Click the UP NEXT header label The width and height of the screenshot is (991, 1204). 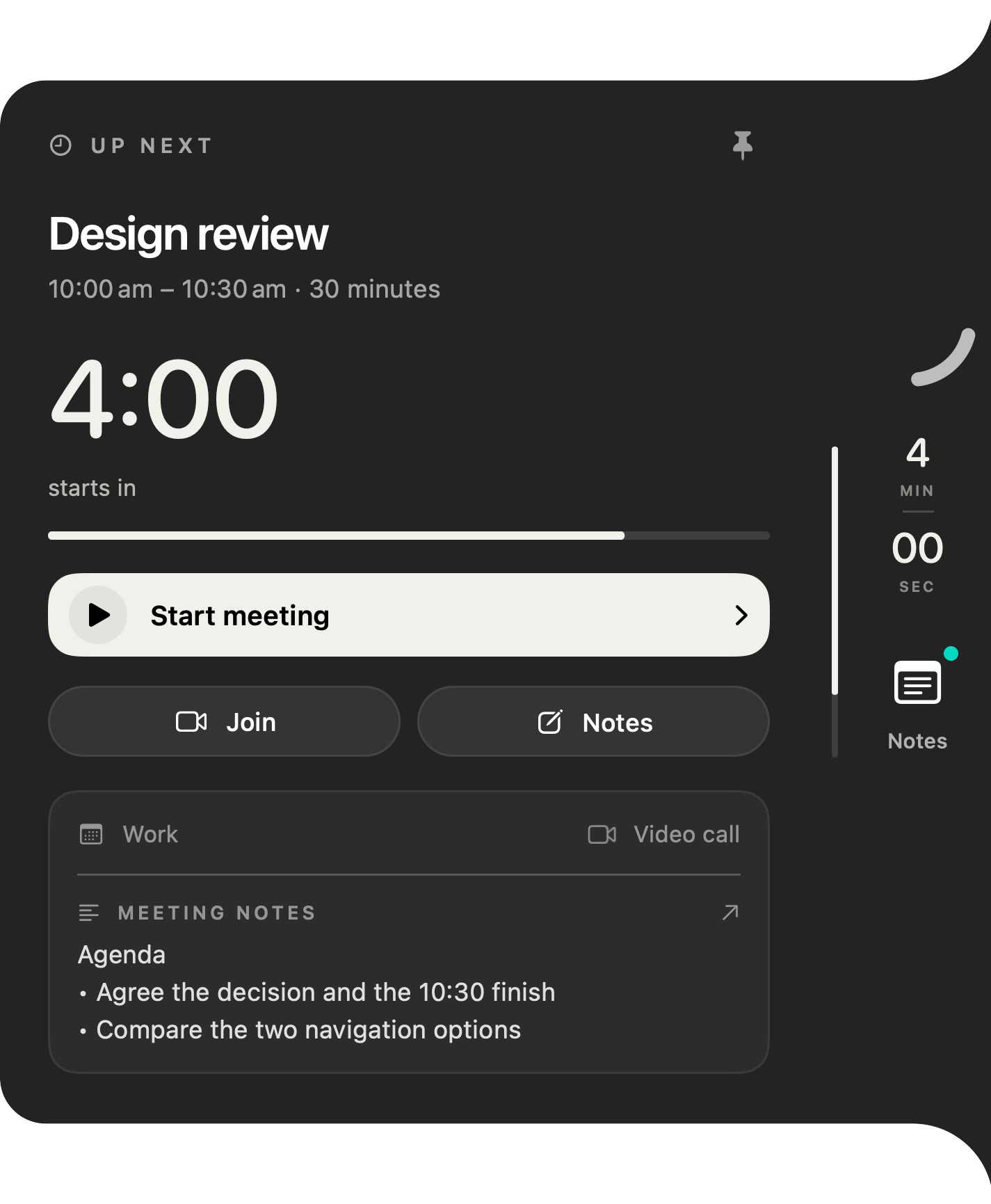pos(151,145)
